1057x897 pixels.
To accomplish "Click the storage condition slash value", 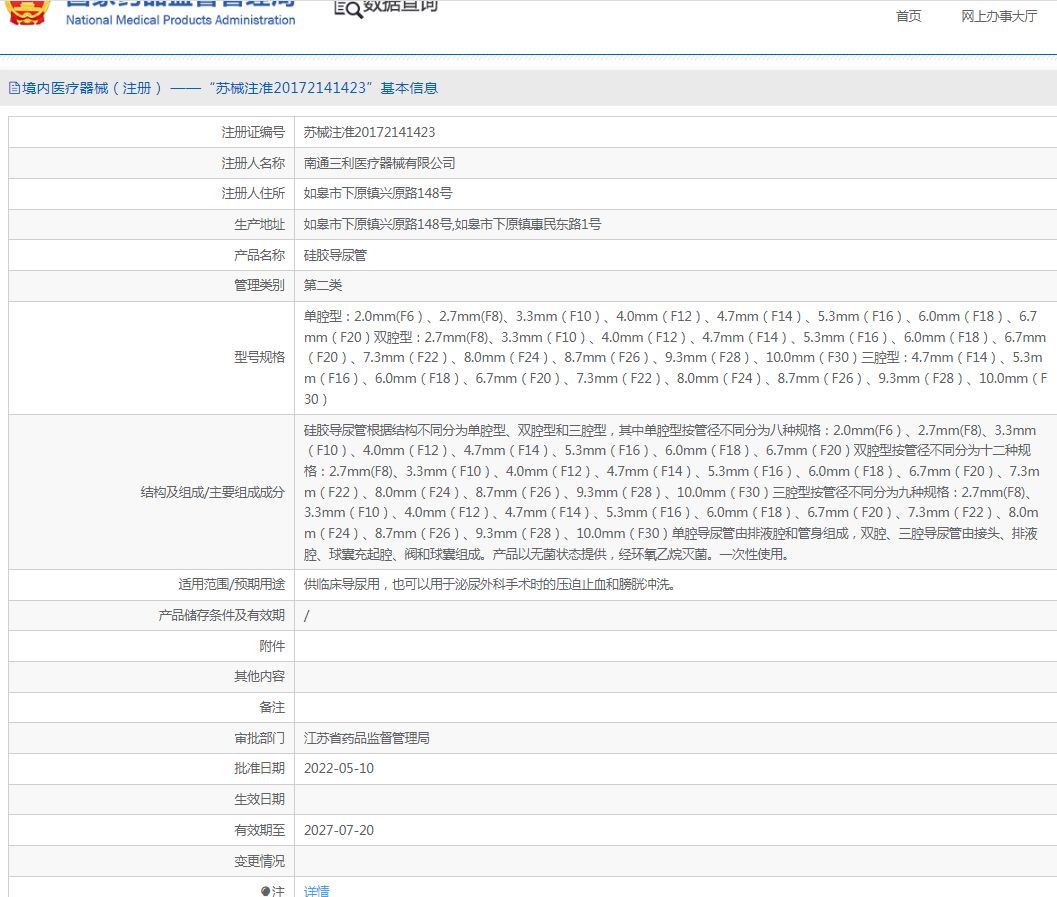I will point(307,615).
